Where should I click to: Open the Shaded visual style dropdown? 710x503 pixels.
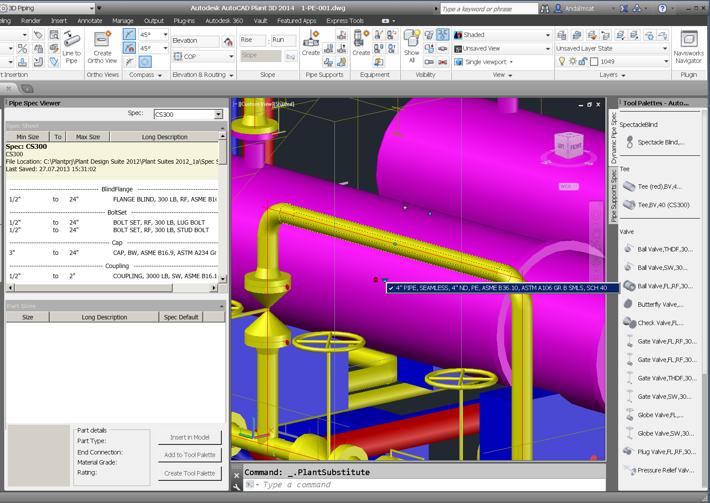point(547,35)
